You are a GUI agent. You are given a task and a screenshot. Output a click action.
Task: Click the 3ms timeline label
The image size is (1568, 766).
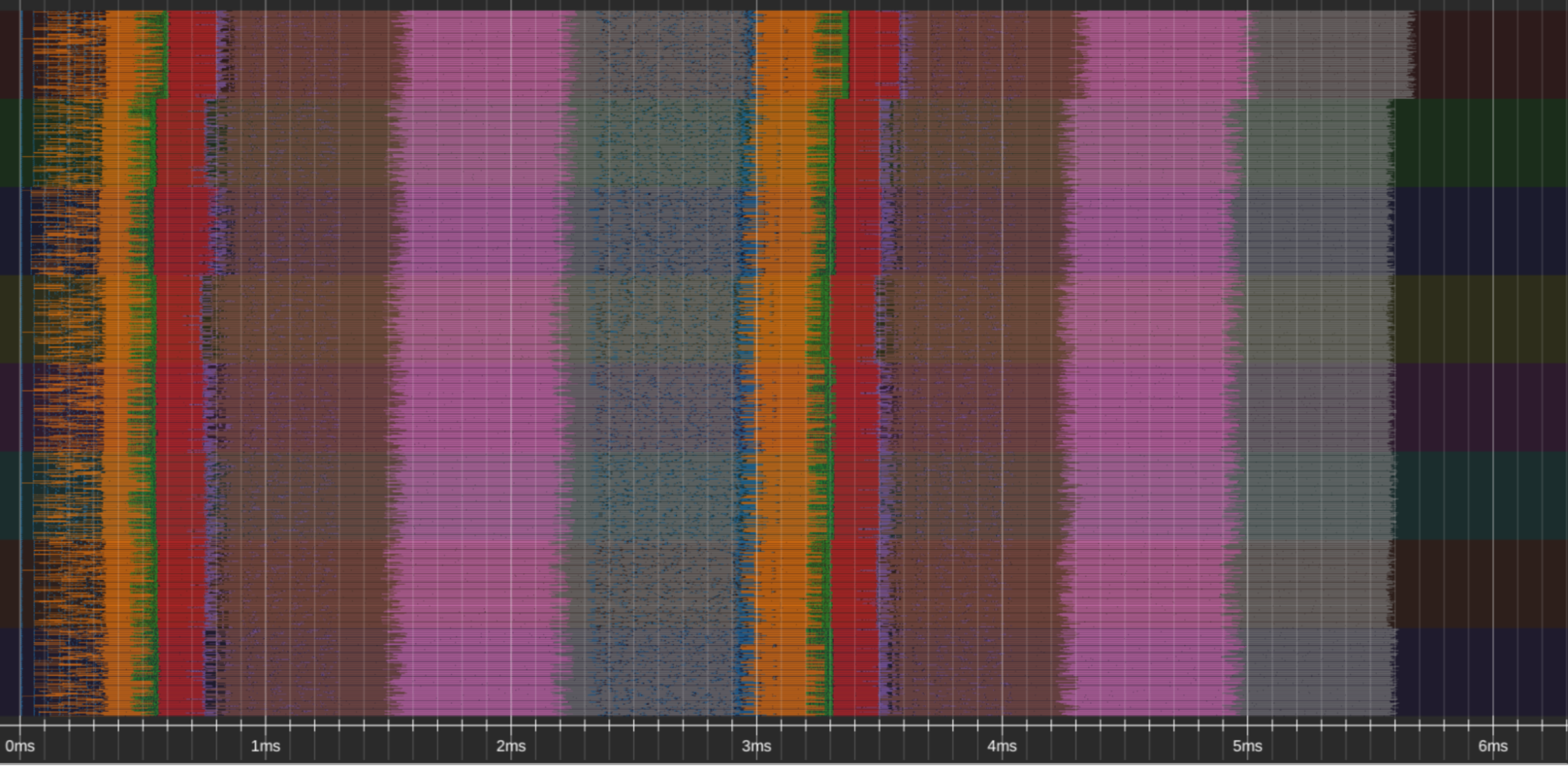757,746
